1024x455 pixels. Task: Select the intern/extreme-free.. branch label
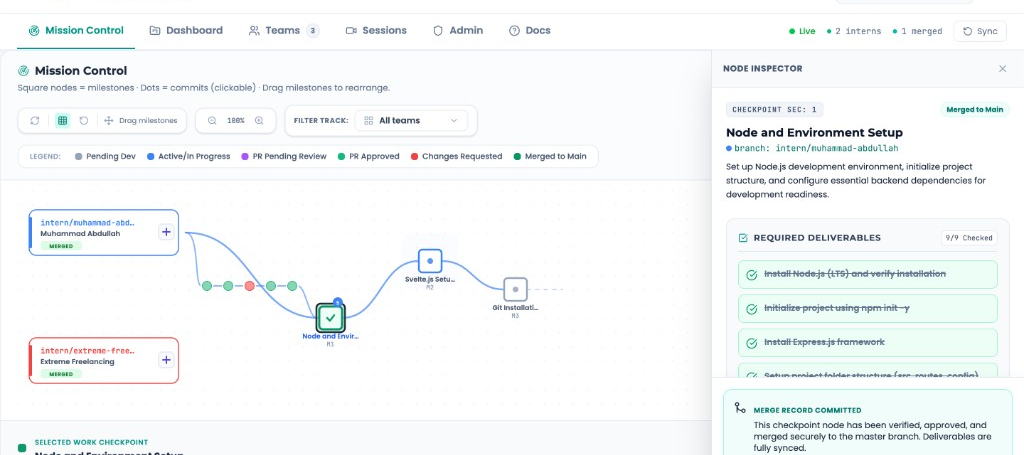[88, 351]
